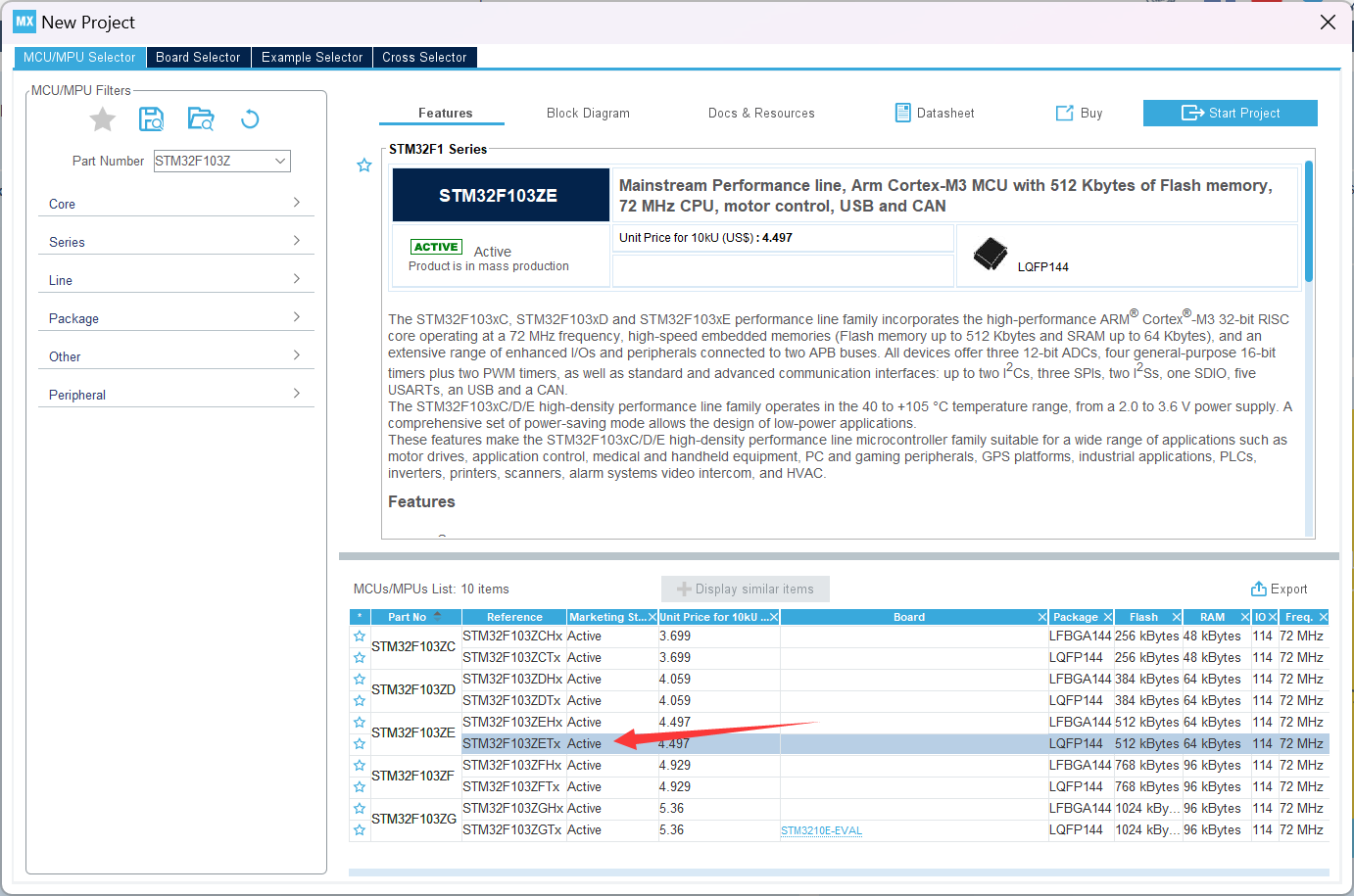Export the MCU list
Image resolution: width=1354 pixels, height=896 pixels.
(x=1279, y=589)
